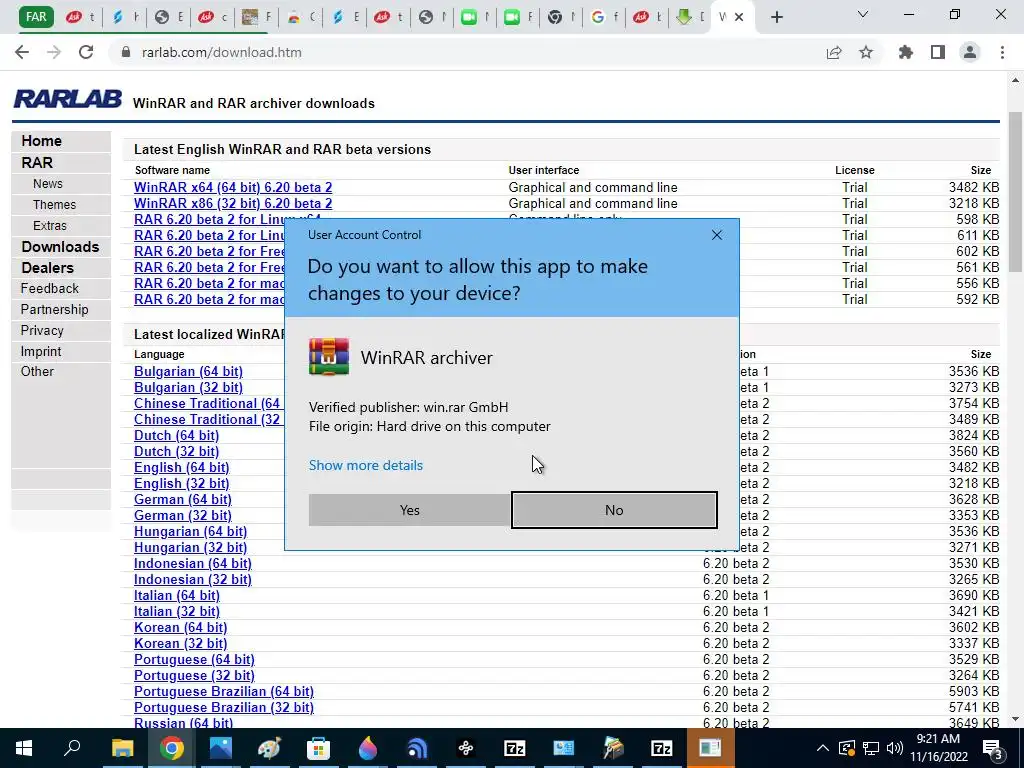Go back to the previous page
1024x768 pixels.
coord(22,52)
